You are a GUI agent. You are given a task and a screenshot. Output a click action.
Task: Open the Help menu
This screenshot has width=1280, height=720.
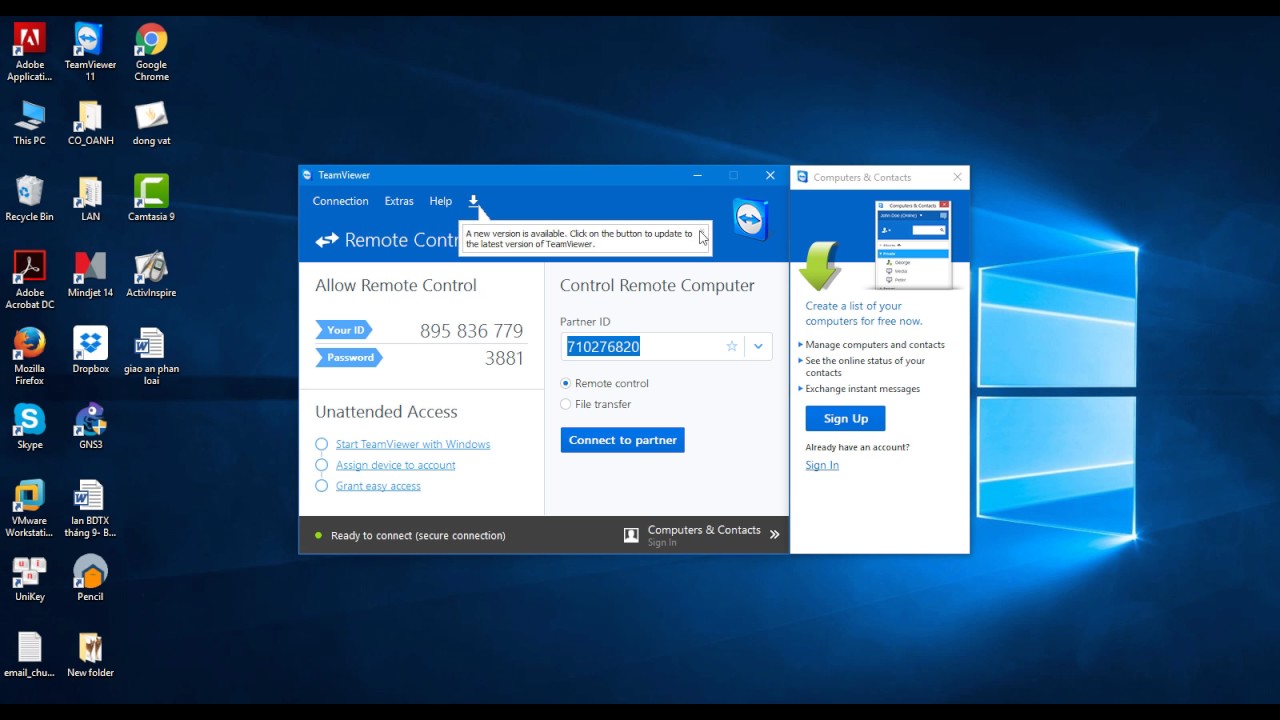point(441,201)
